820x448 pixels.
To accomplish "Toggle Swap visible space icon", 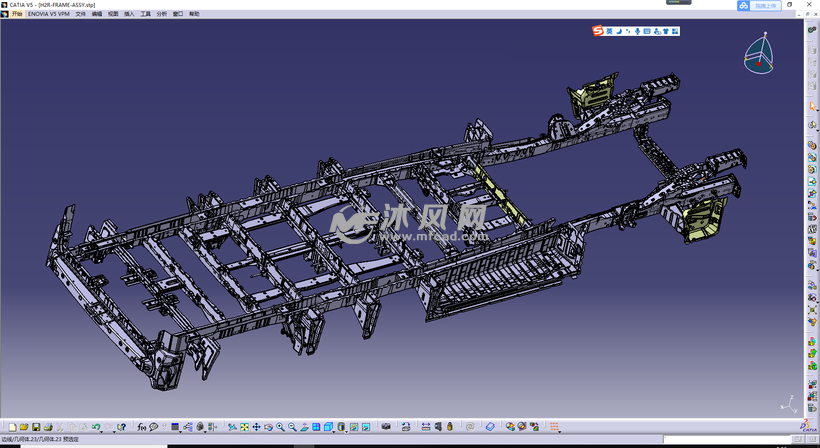I will [x=366, y=427].
